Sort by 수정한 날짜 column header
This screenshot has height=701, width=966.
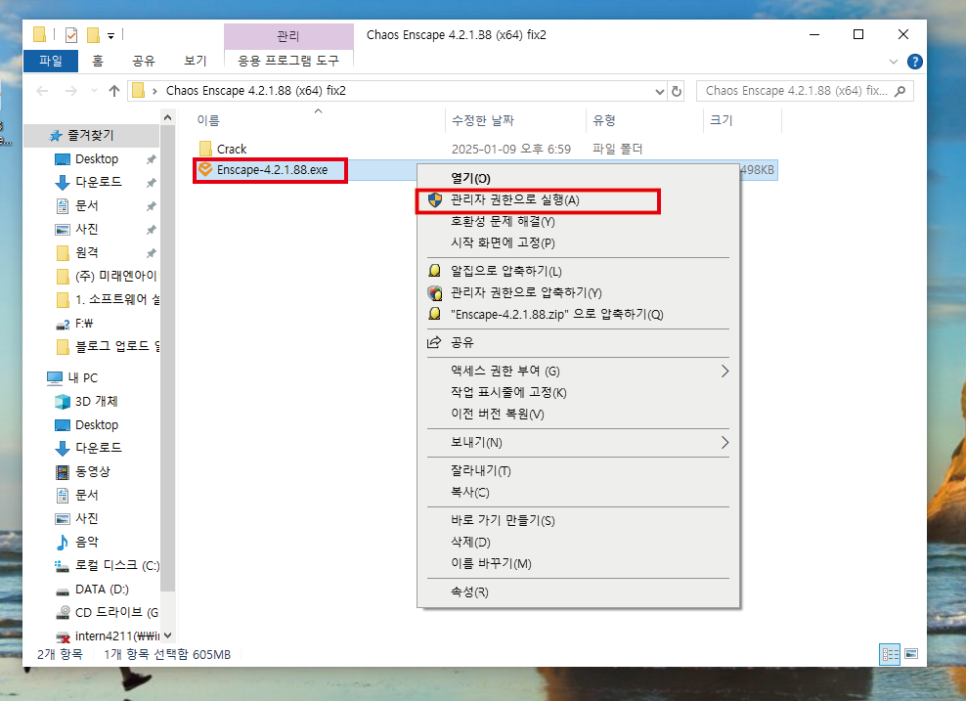(482, 120)
